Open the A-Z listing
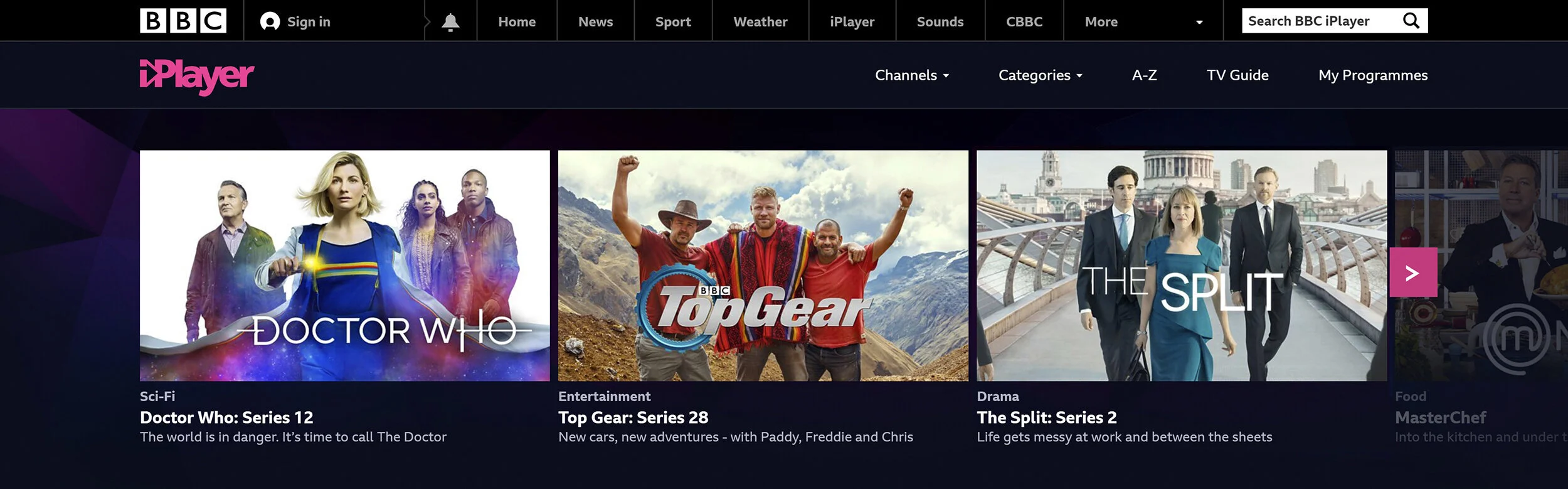 pos(1145,75)
